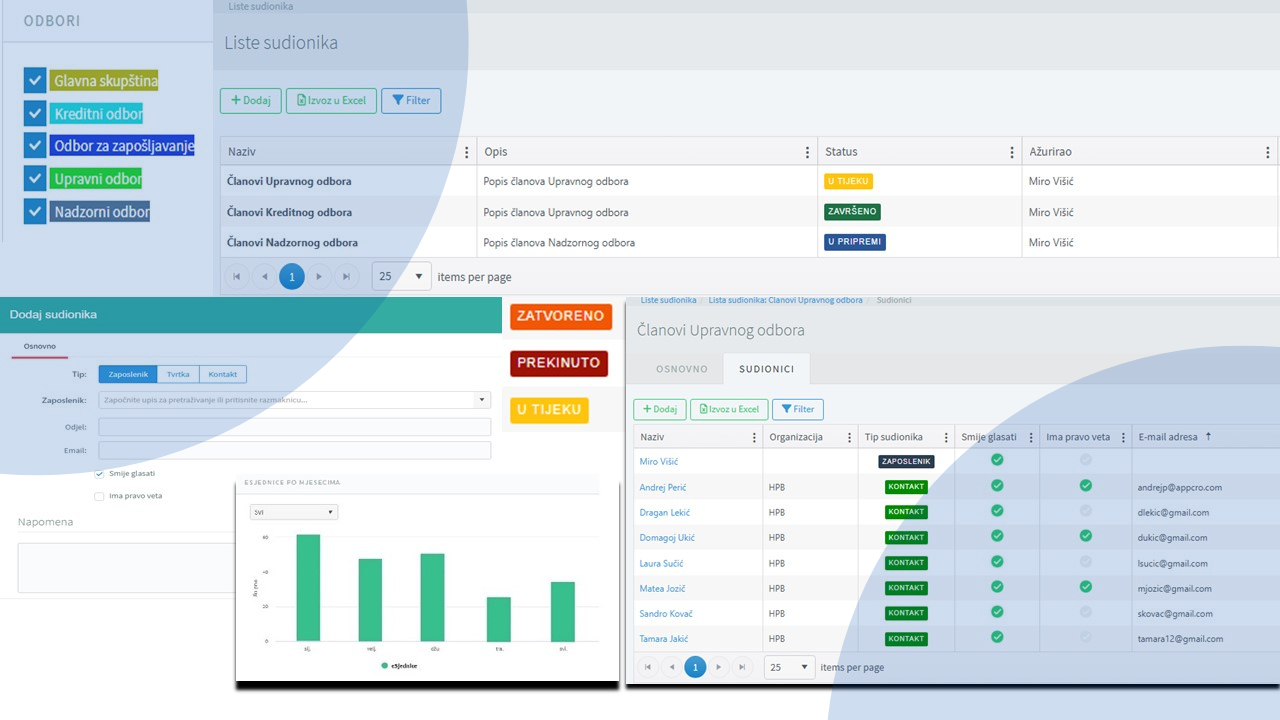Uncheck the Upravni odbor checkbox
This screenshot has width=1280, height=720.
pyautogui.click(x=35, y=178)
